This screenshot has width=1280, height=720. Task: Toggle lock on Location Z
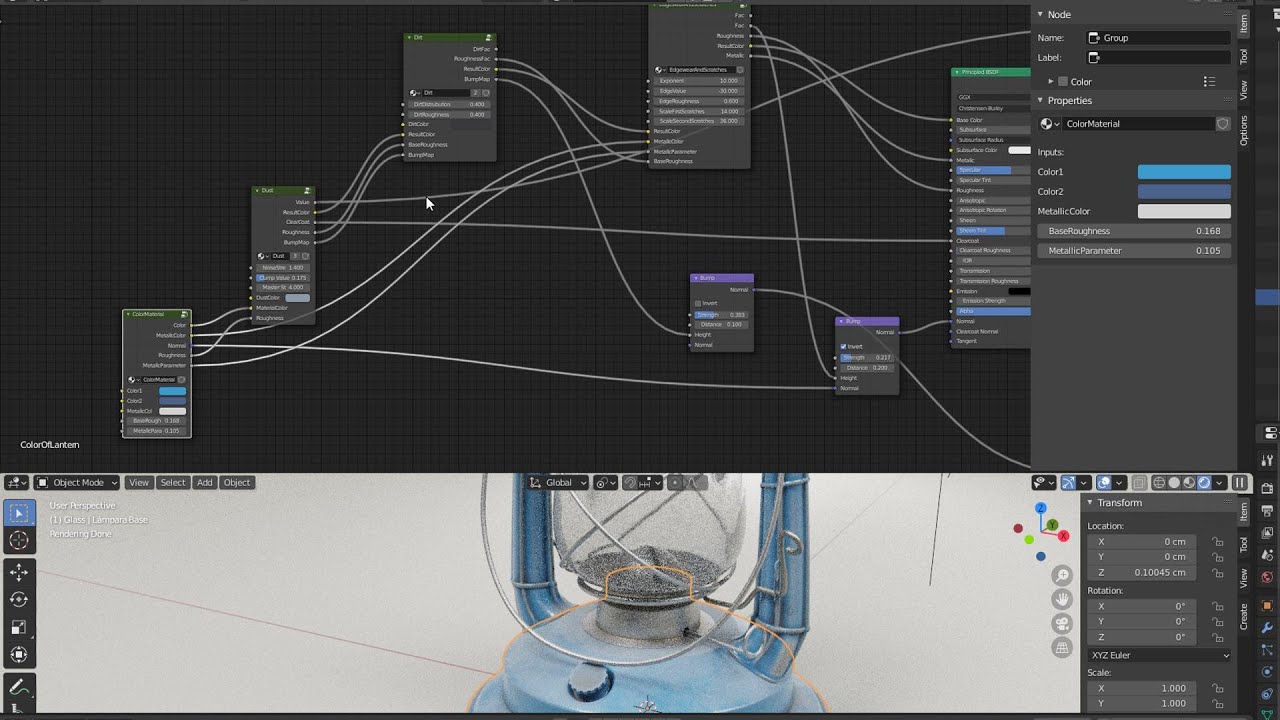coord(1217,573)
